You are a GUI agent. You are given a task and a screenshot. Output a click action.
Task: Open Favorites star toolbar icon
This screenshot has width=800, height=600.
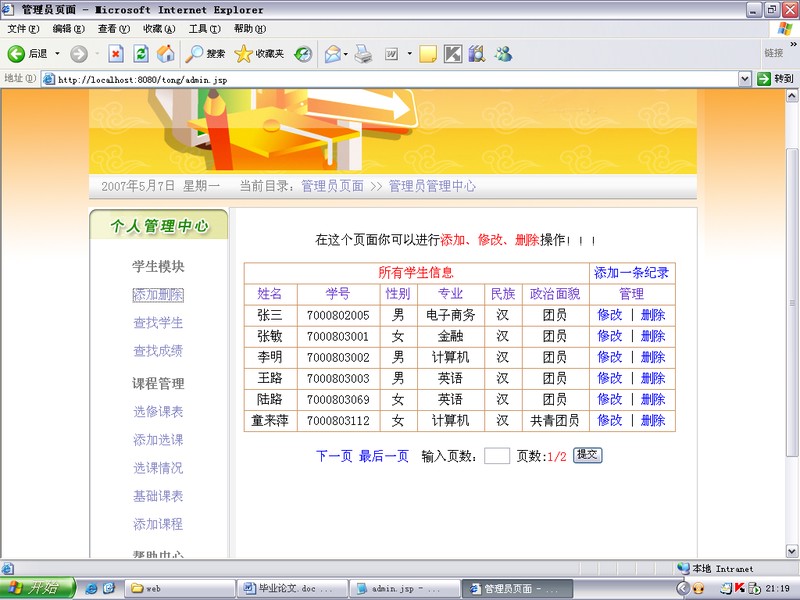(243, 54)
